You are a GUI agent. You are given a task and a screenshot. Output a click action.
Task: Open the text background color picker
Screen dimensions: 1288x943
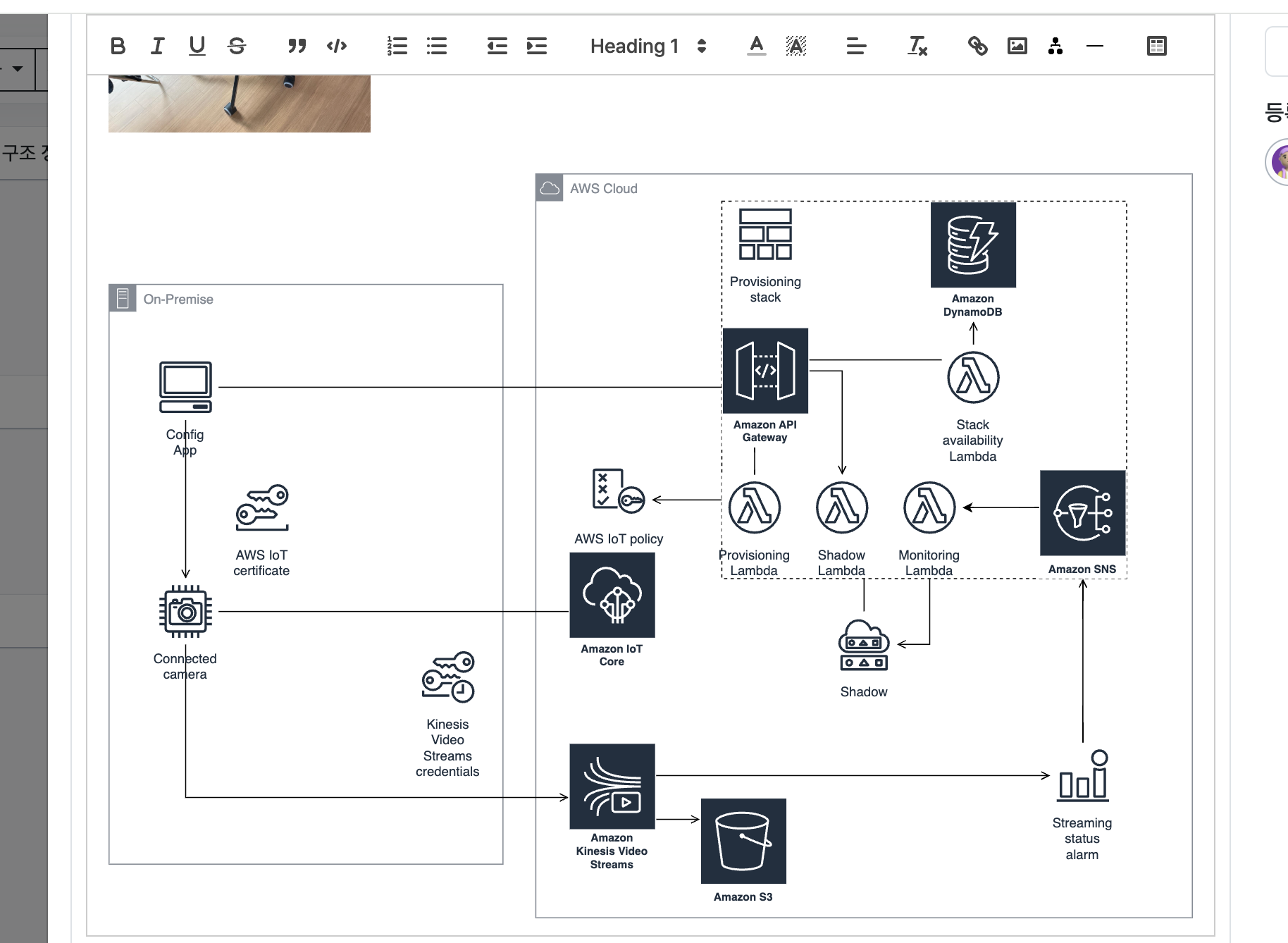(796, 47)
